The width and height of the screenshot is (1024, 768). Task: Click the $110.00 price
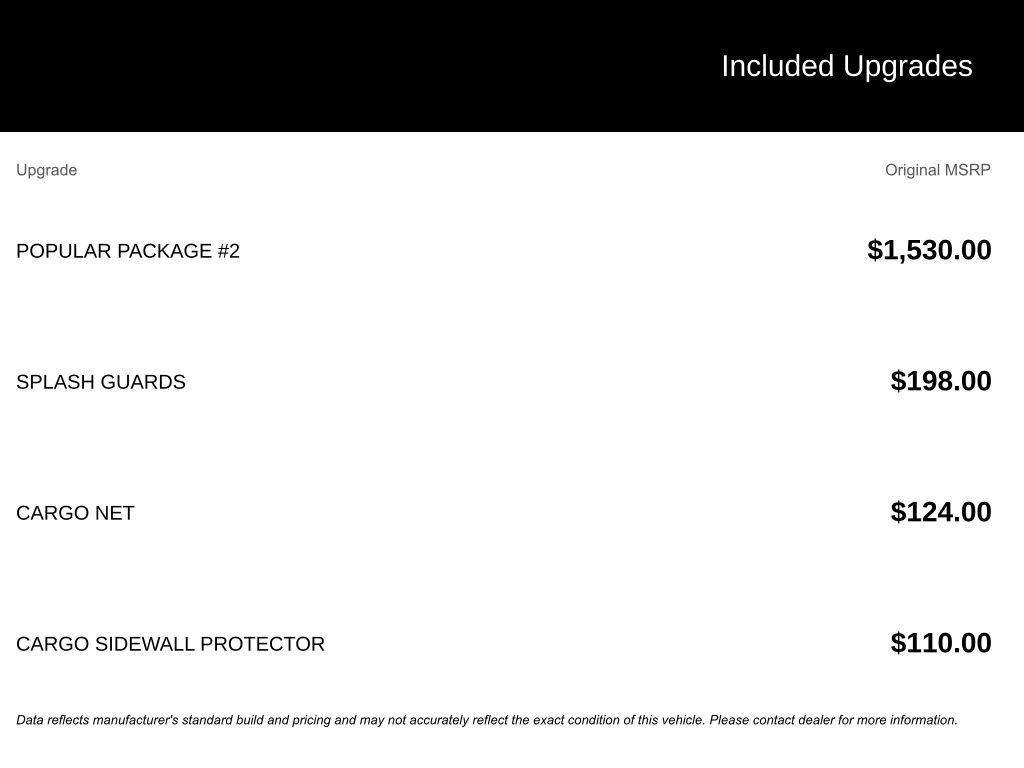[941, 643]
